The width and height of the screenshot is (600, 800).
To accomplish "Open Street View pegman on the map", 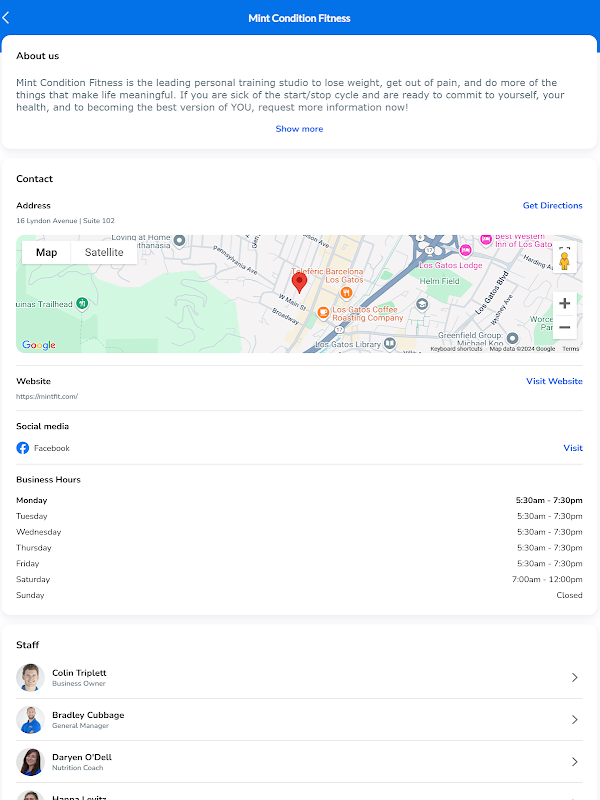I will pyautogui.click(x=564, y=260).
